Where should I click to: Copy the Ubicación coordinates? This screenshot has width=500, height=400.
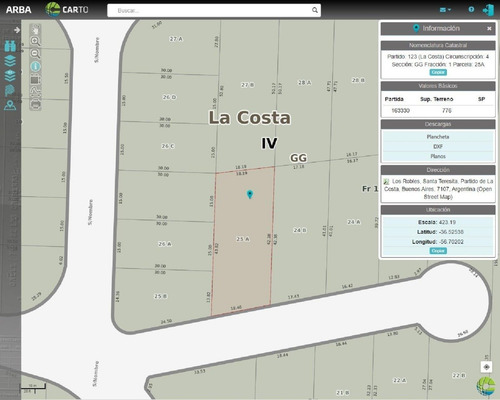pos(438,251)
